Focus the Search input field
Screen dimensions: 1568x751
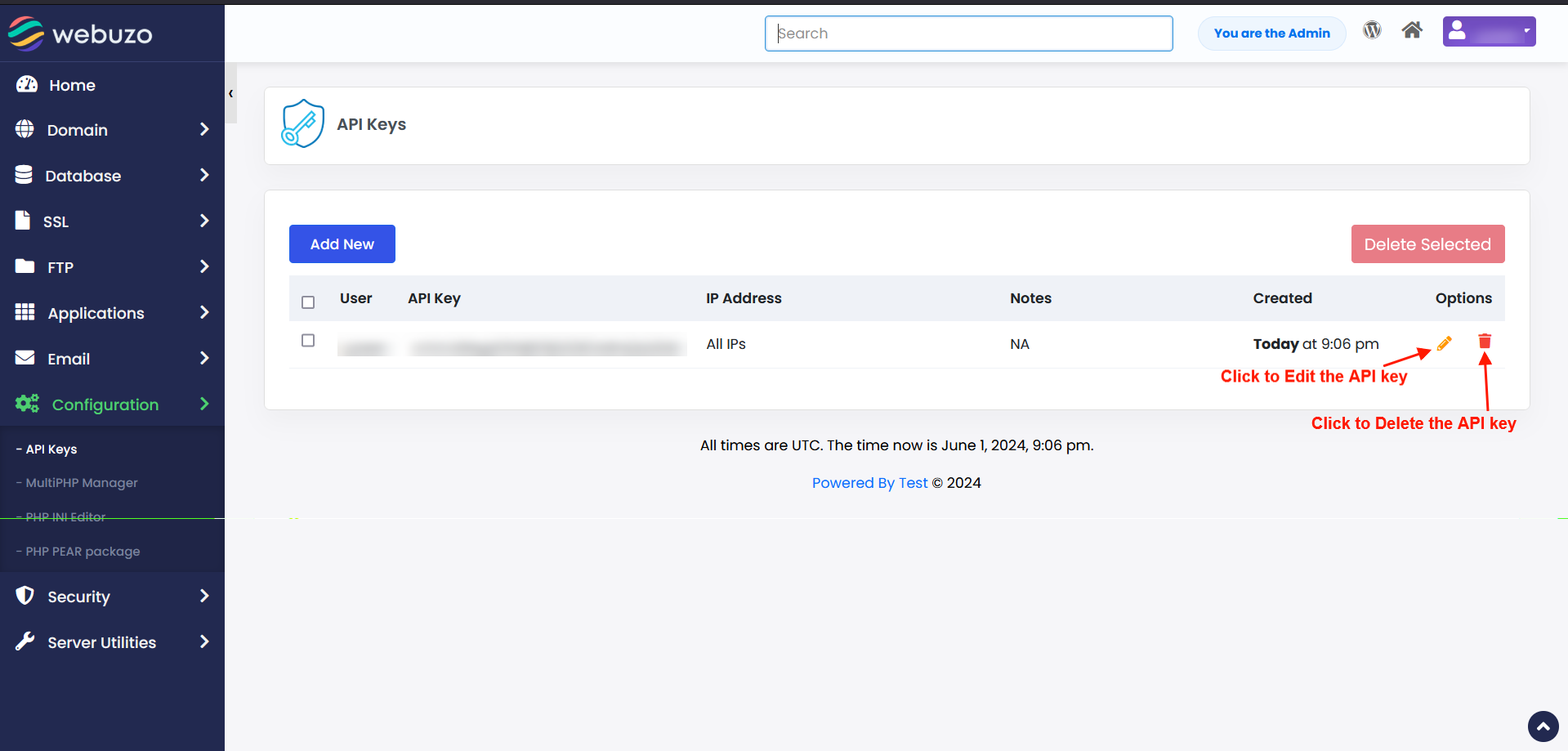(x=968, y=34)
